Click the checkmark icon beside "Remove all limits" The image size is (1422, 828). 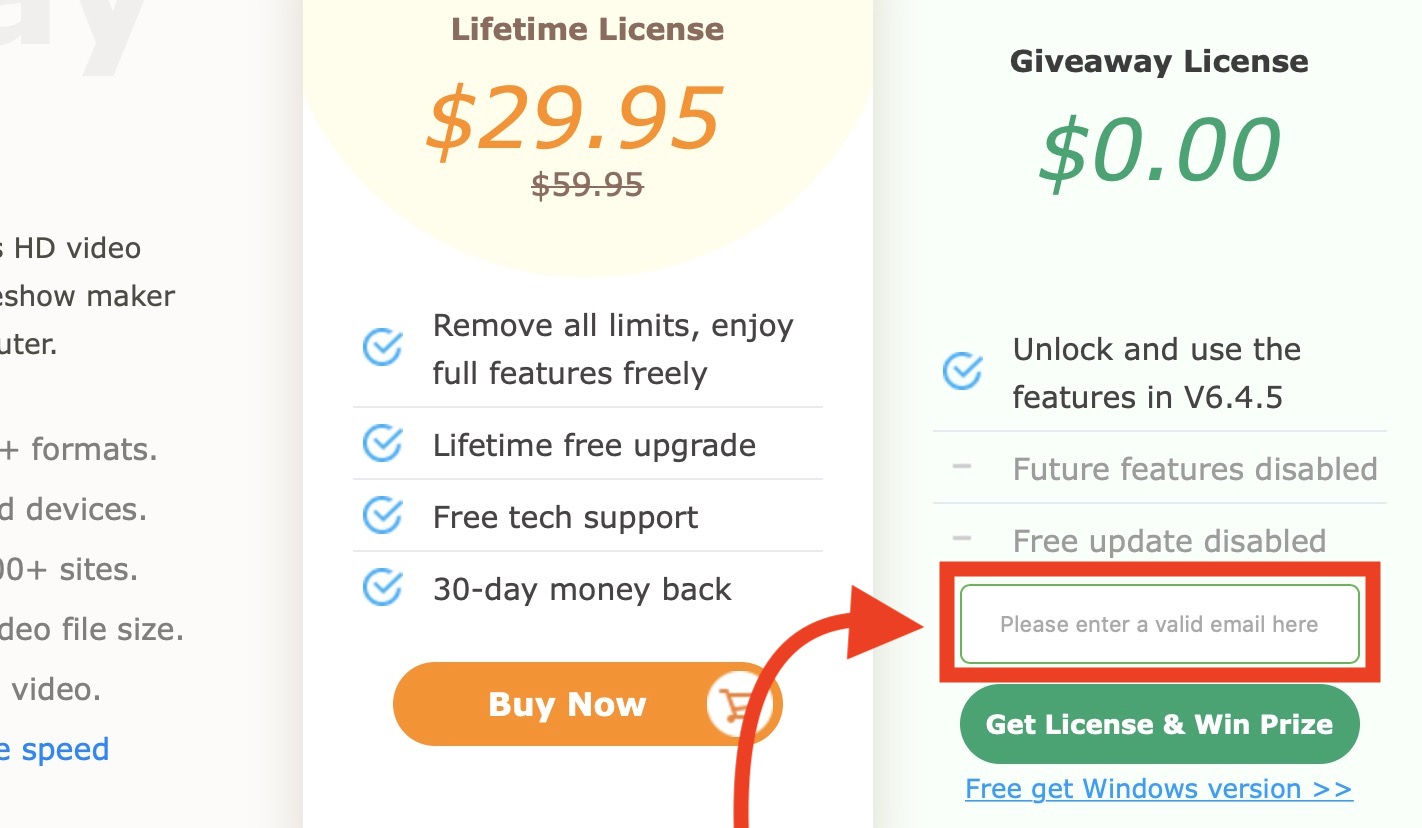(382, 349)
